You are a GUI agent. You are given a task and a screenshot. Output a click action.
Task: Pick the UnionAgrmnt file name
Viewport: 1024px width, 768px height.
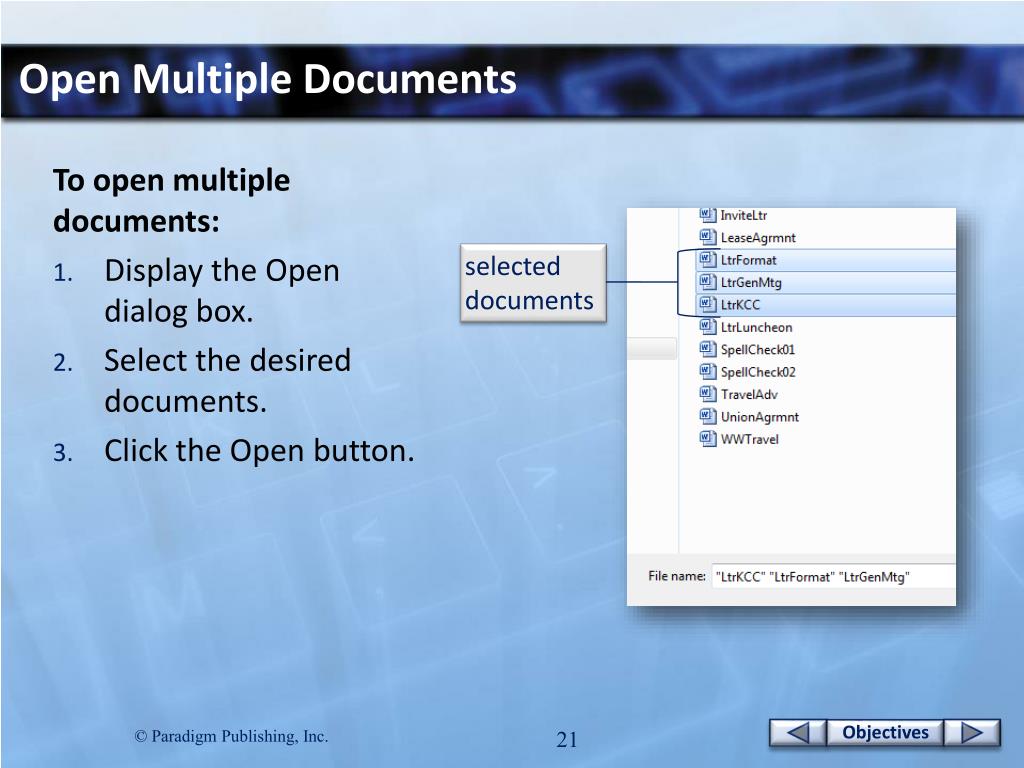pyautogui.click(x=760, y=417)
